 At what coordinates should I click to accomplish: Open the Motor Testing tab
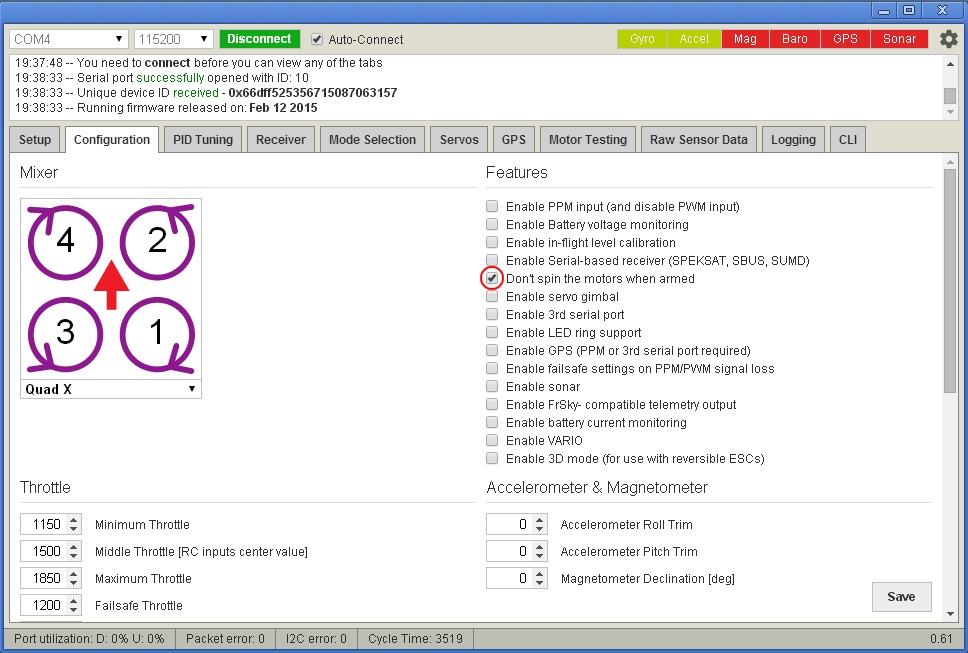pos(588,140)
